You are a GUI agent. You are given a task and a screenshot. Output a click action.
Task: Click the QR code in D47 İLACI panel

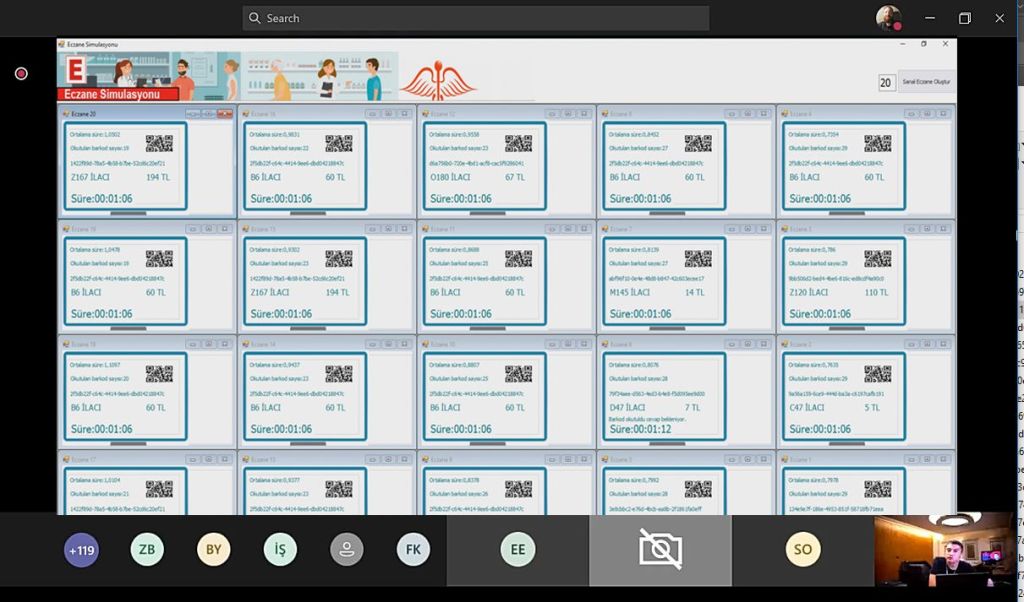tap(698, 374)
